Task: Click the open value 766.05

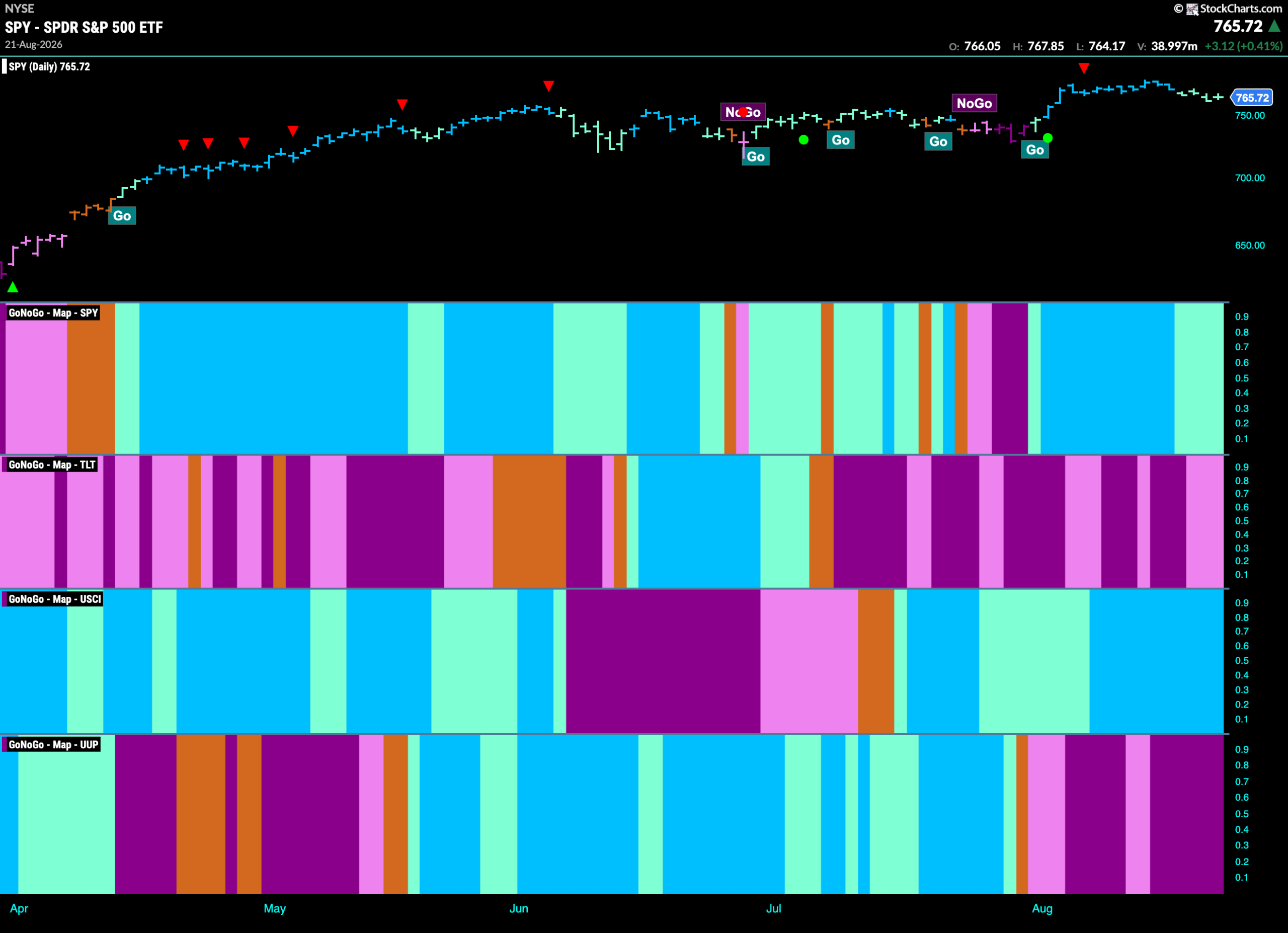Action: click(x=982, y=46)
